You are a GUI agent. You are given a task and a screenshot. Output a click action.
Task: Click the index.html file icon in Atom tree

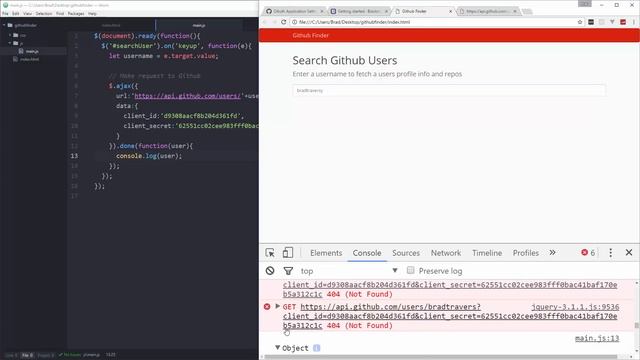point(16,59)
